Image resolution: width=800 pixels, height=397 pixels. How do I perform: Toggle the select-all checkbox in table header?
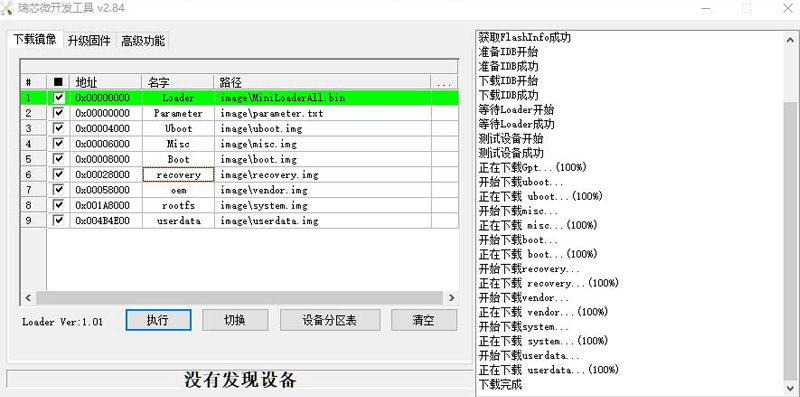[x=58, y=82]
